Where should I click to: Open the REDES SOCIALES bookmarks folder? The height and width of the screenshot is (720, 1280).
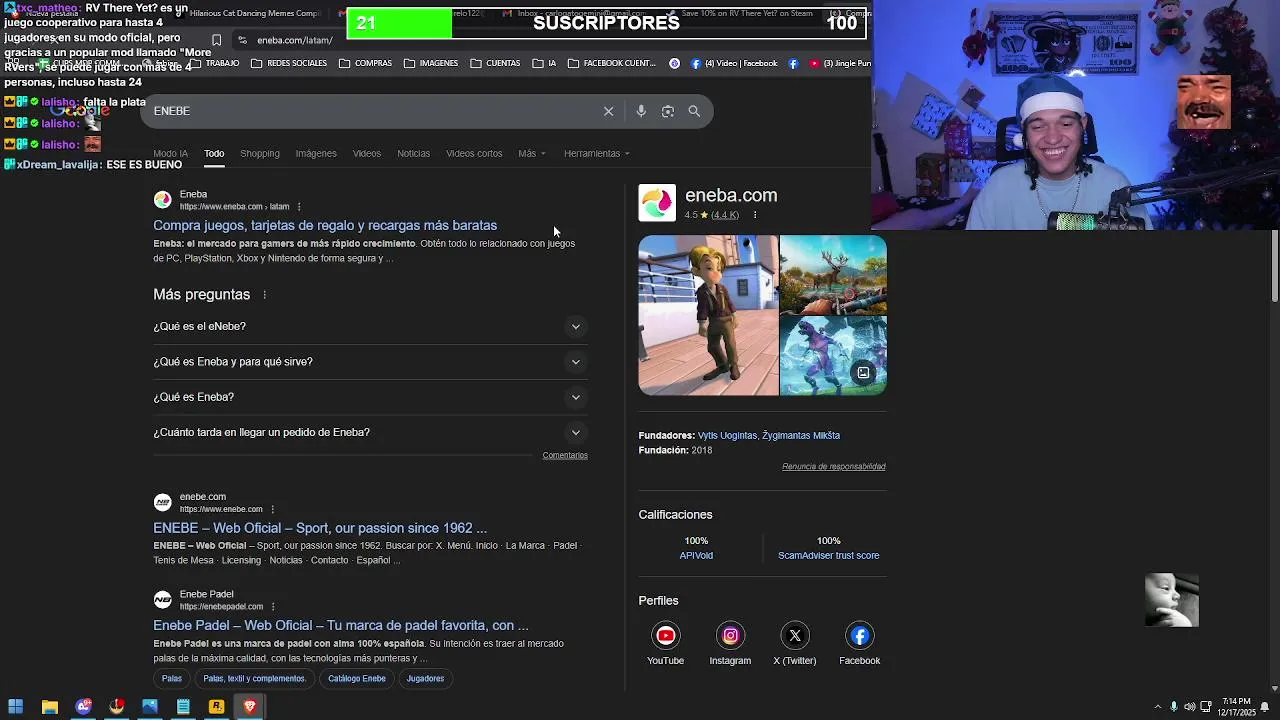[x=289, y=63]
